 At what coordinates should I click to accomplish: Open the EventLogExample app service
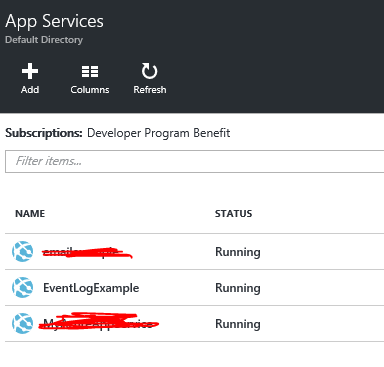(91, 288)
